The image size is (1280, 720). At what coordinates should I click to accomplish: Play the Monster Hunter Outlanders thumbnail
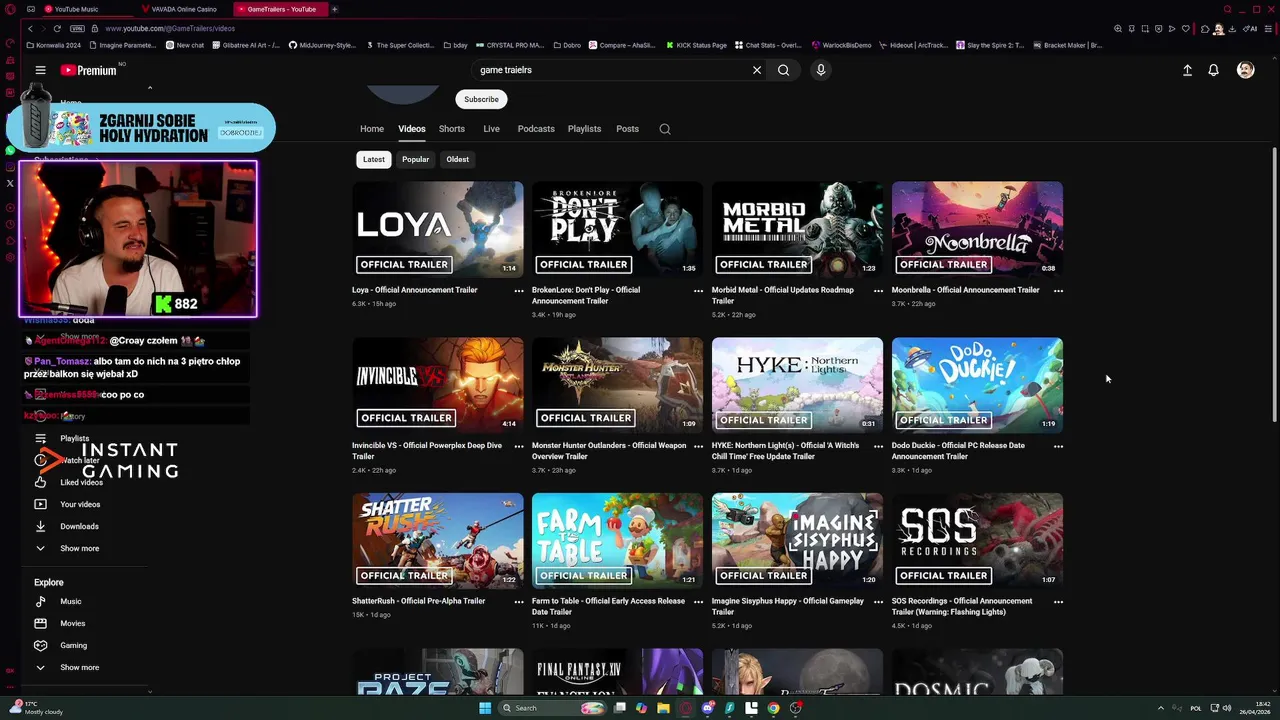click(x=617, y=385)
